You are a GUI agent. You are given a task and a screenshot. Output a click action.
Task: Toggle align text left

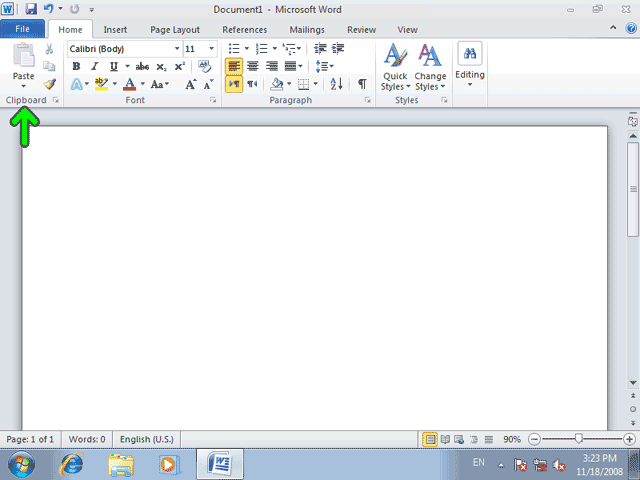tap(234, 66)
